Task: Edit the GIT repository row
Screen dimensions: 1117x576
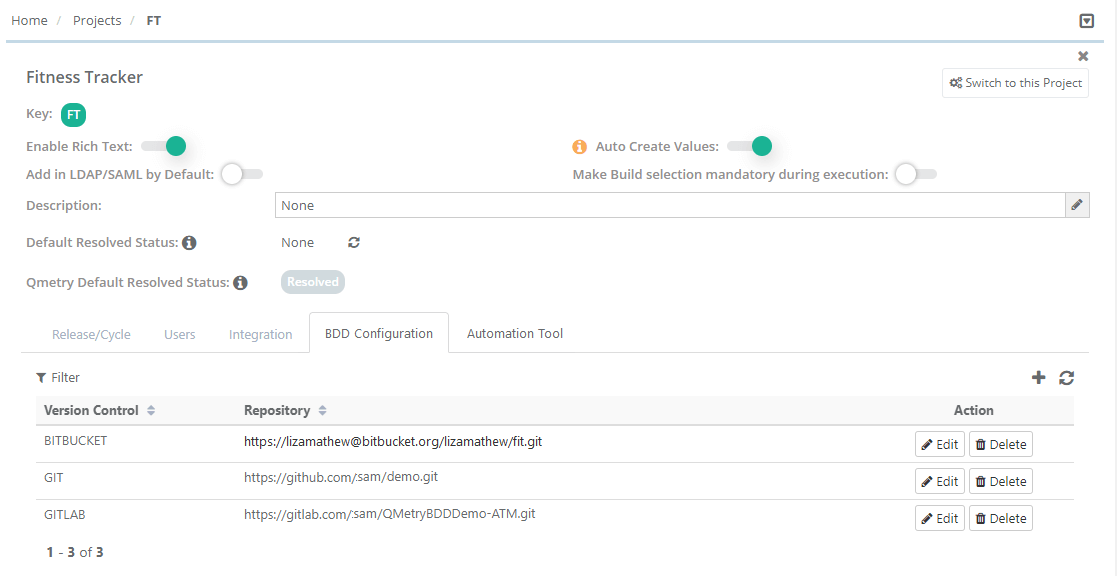Action: [940, 481]
